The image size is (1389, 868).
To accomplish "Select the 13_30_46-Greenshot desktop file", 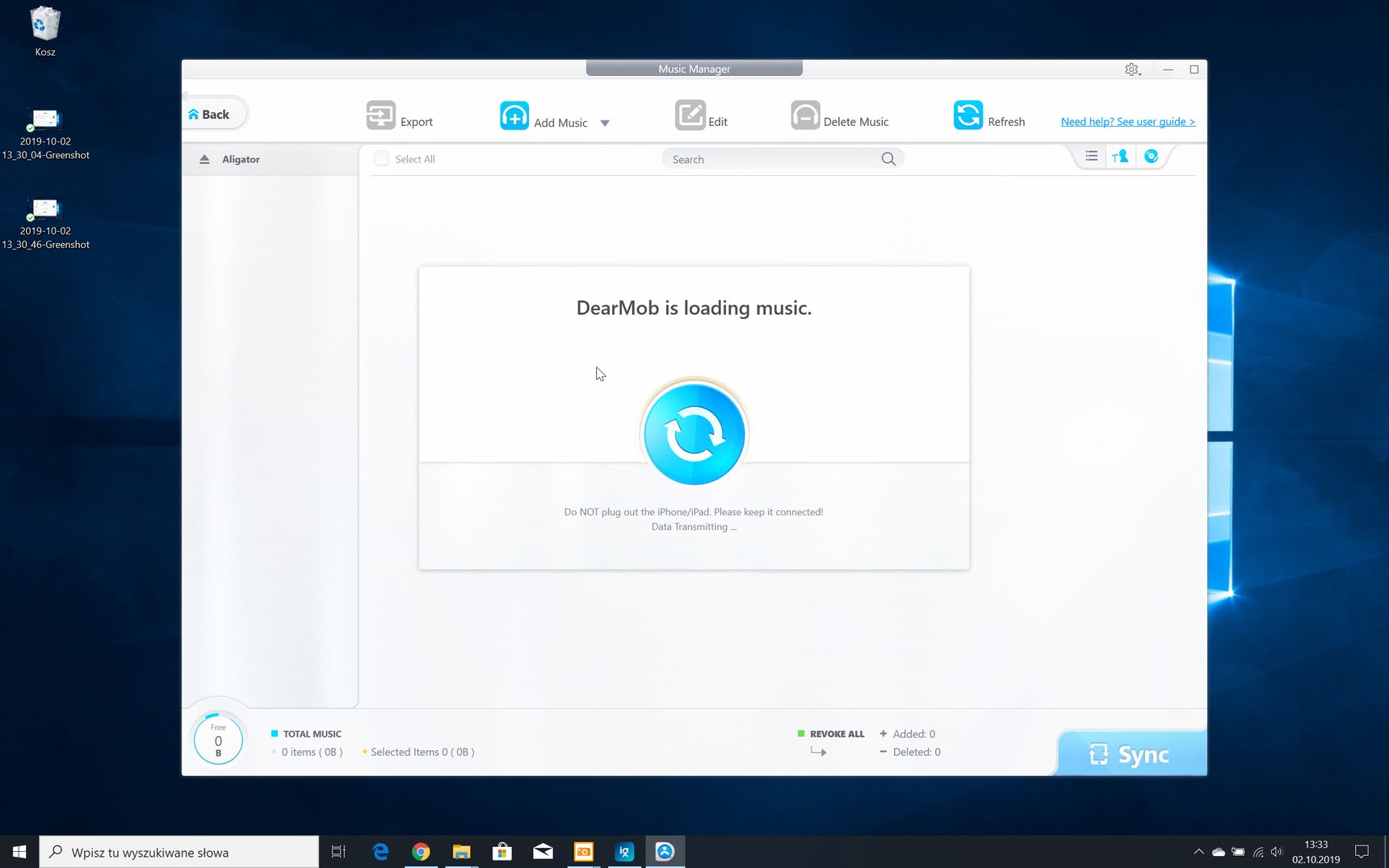I will (45, 223).
